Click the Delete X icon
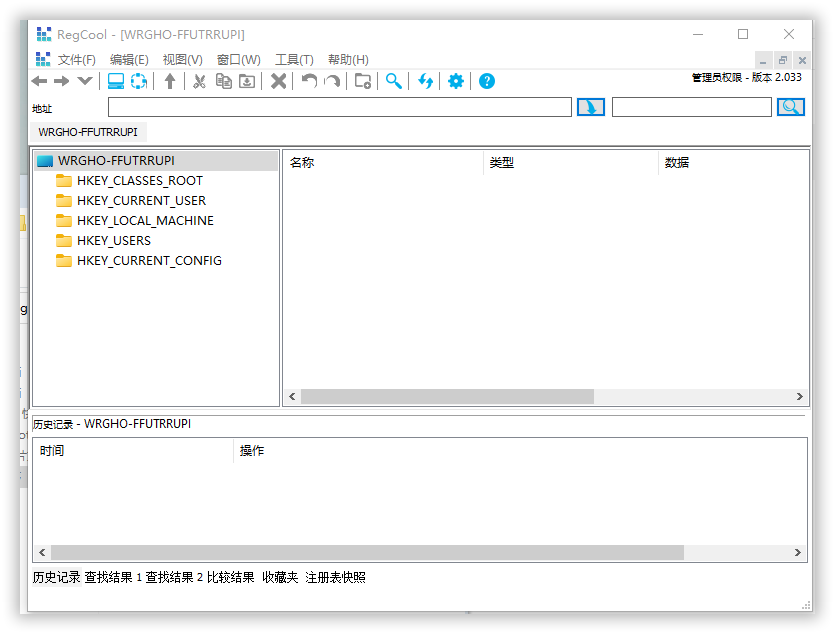 279,81
